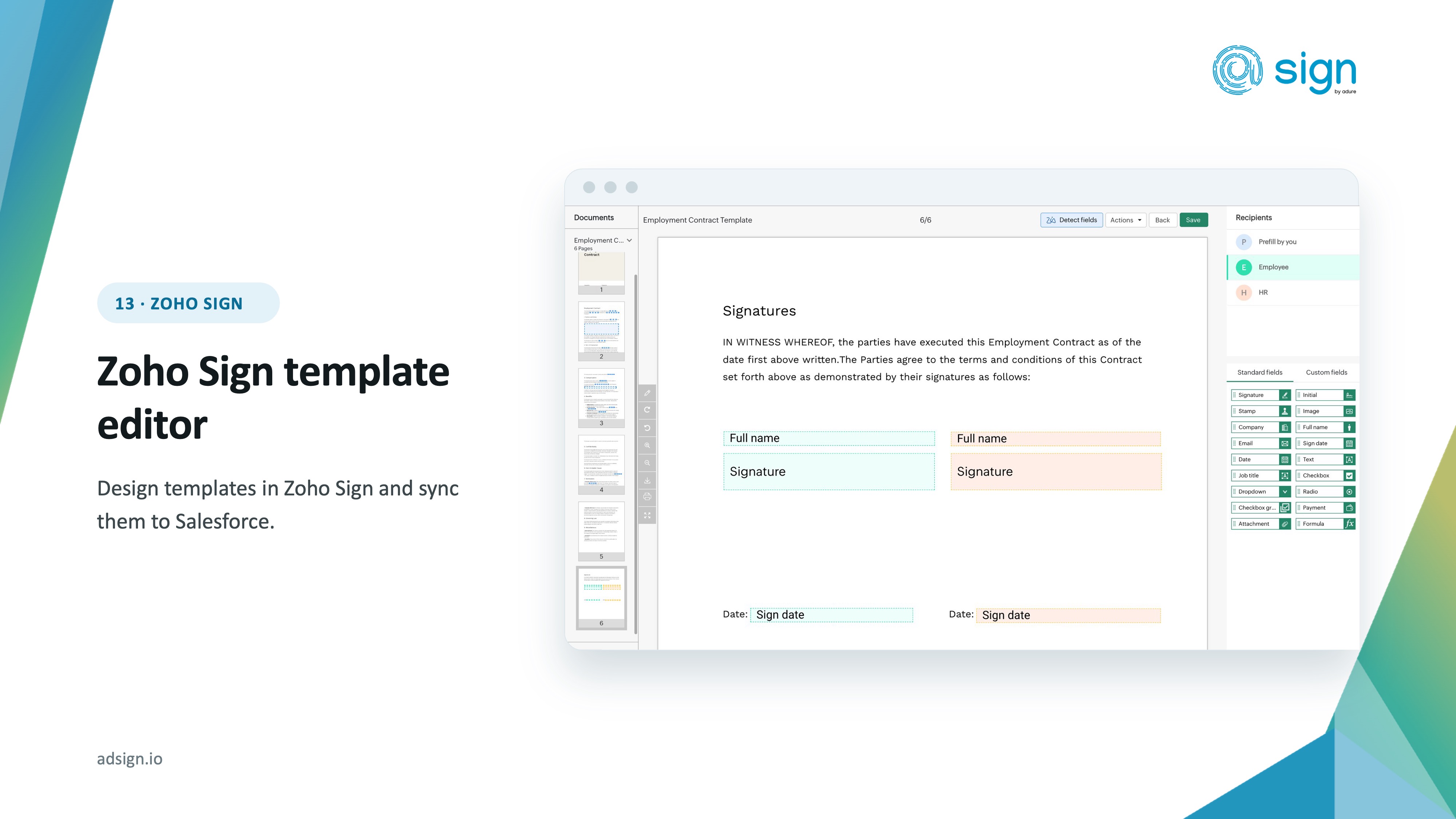Open page 4 thumbnail

tap(601, 464)
